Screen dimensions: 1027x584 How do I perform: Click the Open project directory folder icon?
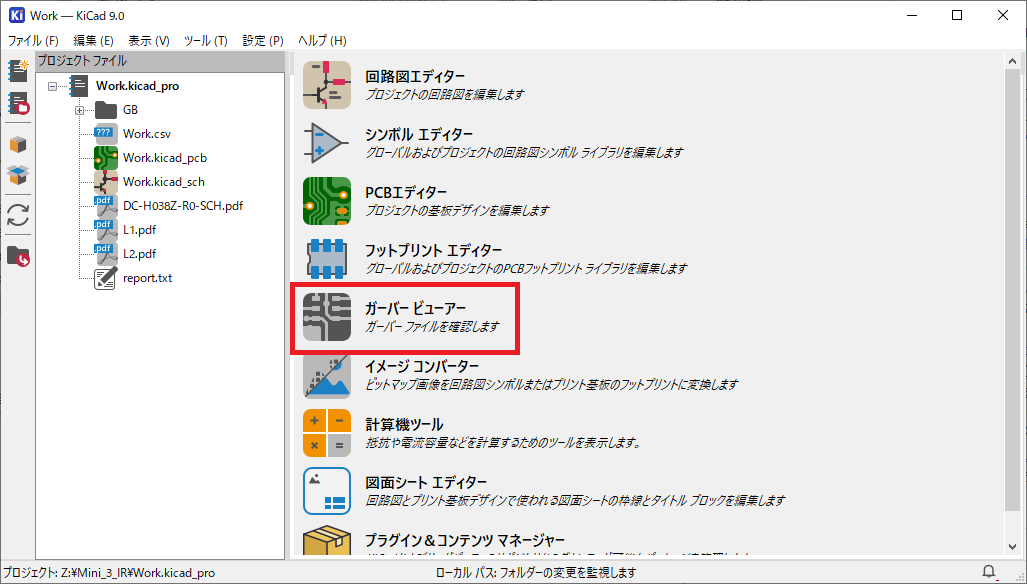point(18,256)
